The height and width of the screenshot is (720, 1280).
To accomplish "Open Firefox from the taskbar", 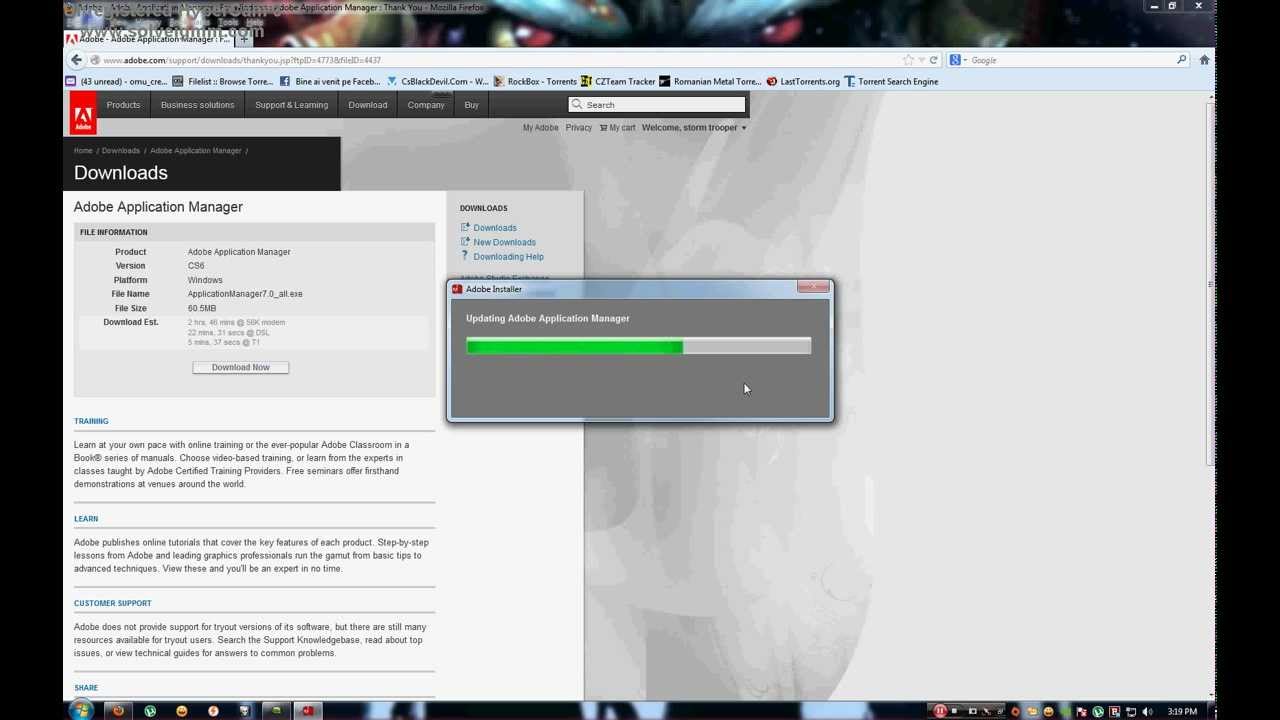I will pyautogui.click(x=117, y=711).
